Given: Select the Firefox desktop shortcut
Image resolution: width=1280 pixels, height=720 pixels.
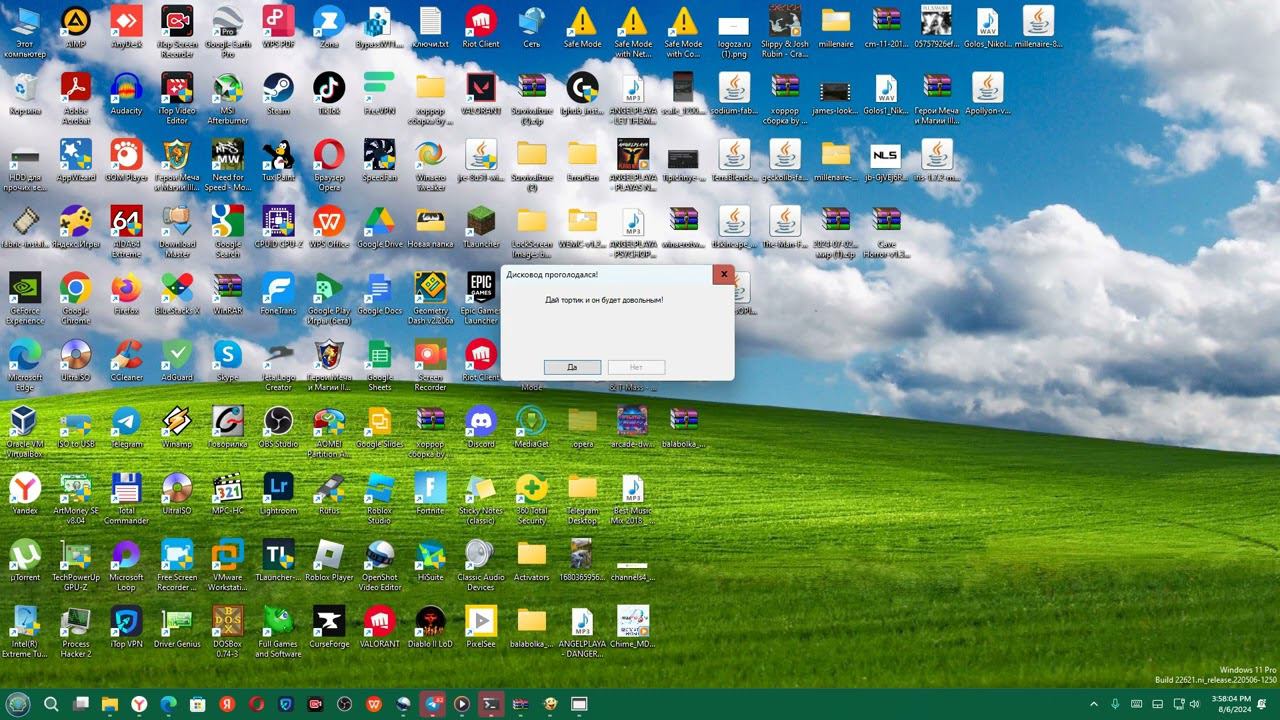Looking at the screenshot, I should [x=126, y=294].
